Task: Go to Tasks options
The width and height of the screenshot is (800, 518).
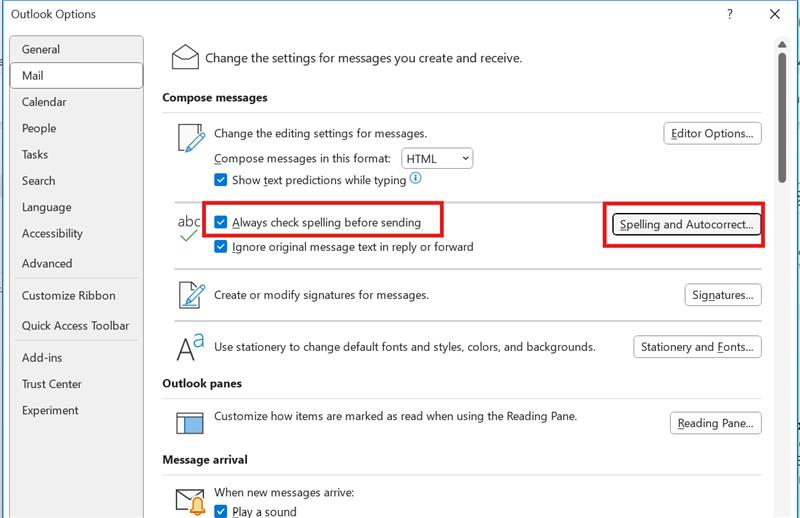Action: click(77, 155)
